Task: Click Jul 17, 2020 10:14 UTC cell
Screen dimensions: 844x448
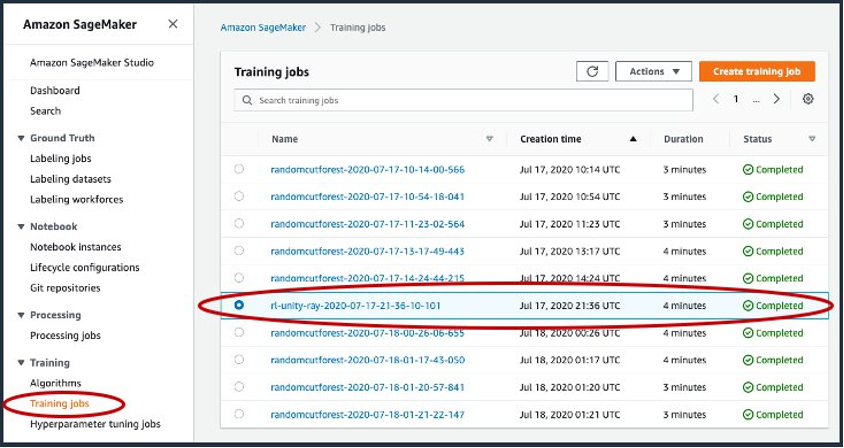Action: (x=570, y=170)
